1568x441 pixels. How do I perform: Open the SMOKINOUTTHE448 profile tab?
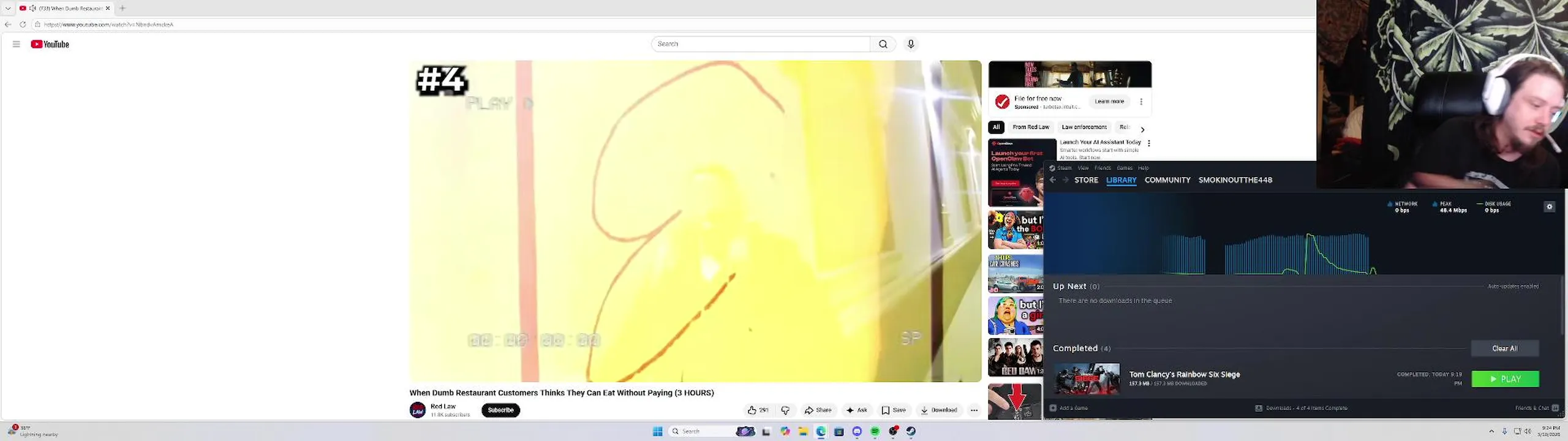pos(1235,180)
